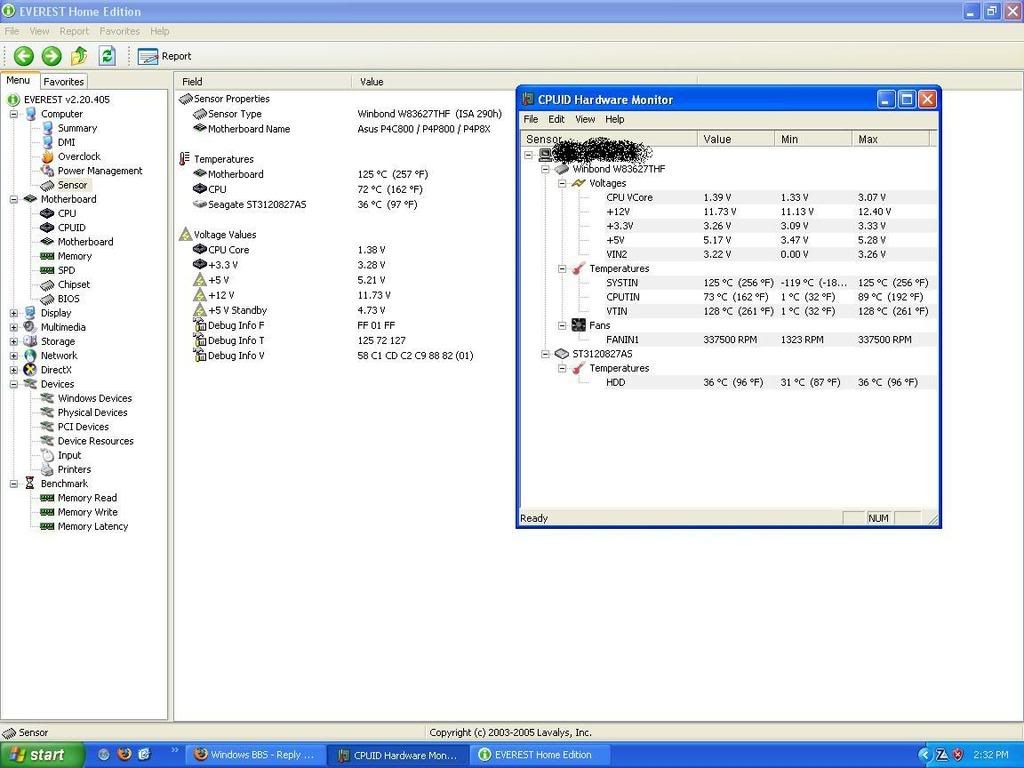Screen dimensions: 1024x768
Task: Select the Memory page icon
Action: (47, 256)
